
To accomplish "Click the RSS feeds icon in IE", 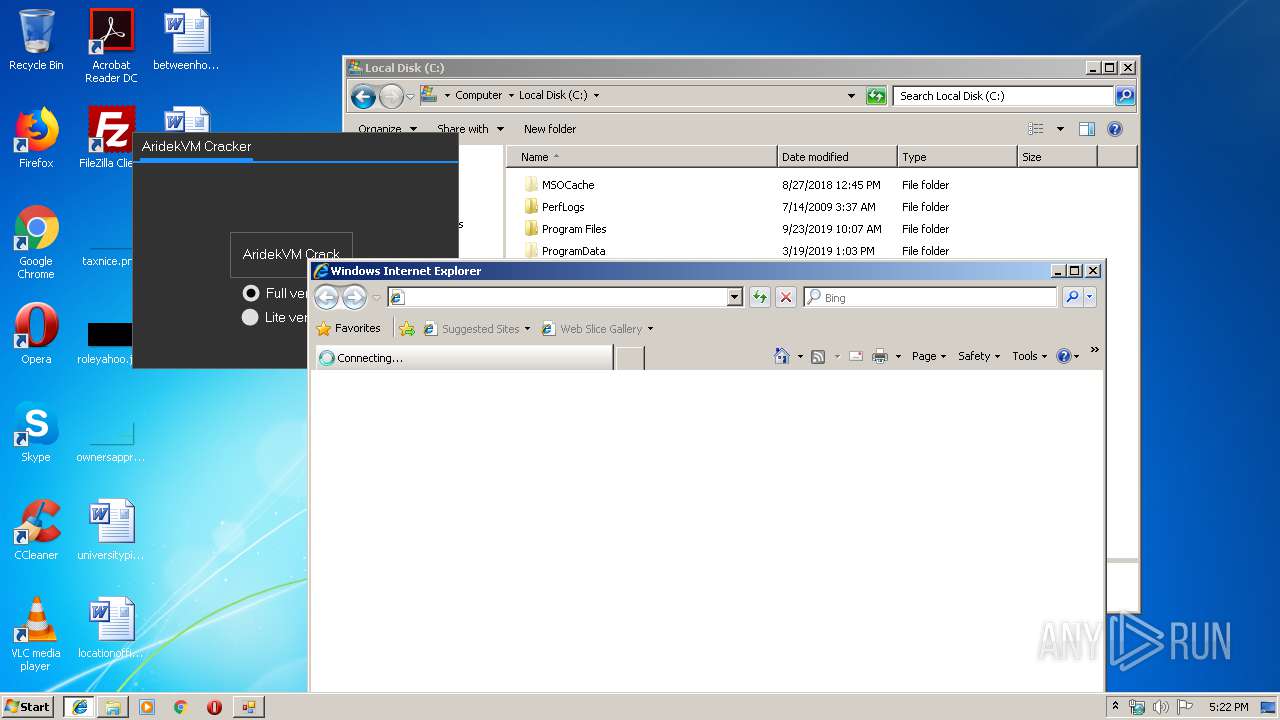I will [818, 356].
